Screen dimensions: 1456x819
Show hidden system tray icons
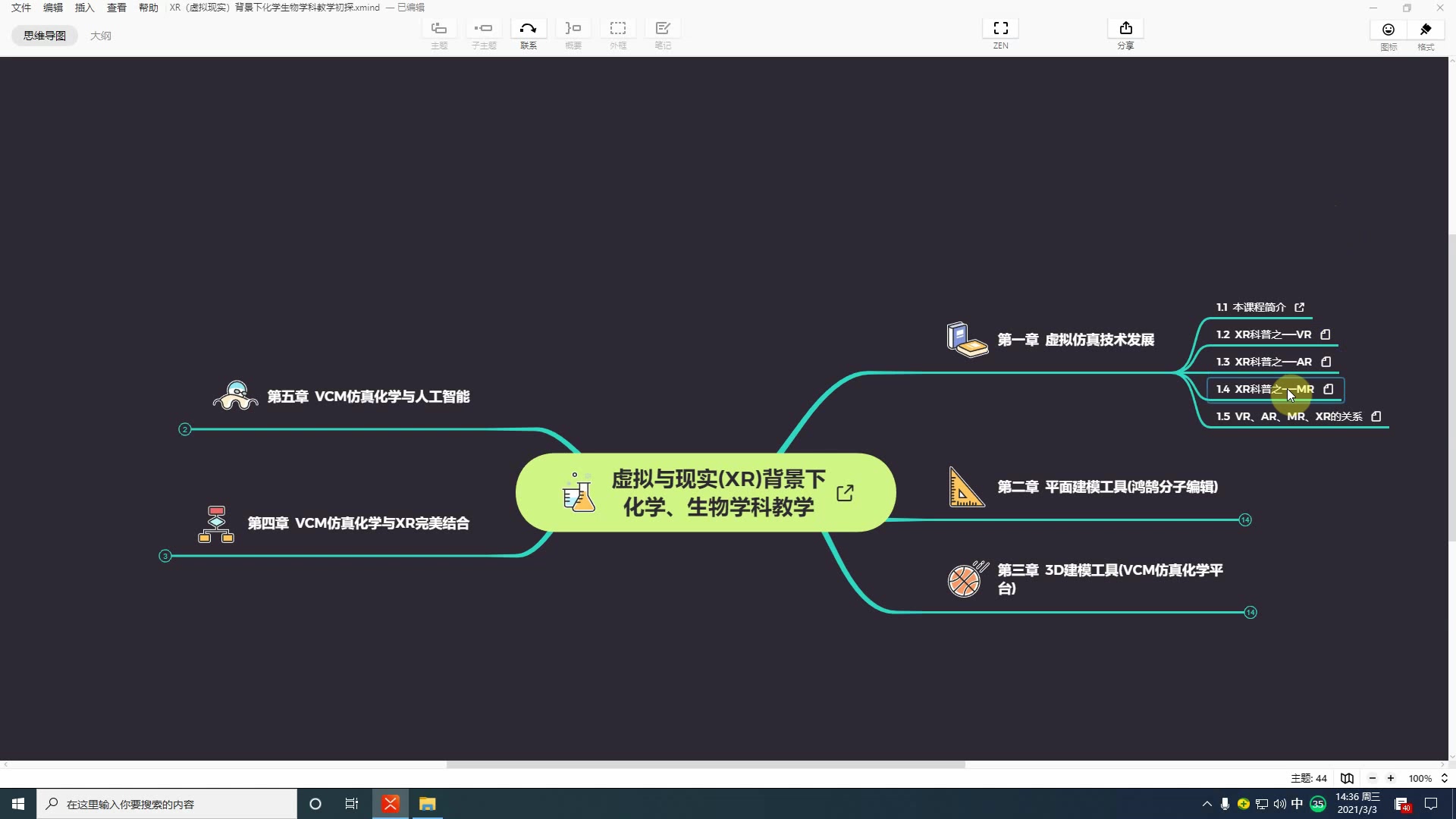[x=1207, y=804]
